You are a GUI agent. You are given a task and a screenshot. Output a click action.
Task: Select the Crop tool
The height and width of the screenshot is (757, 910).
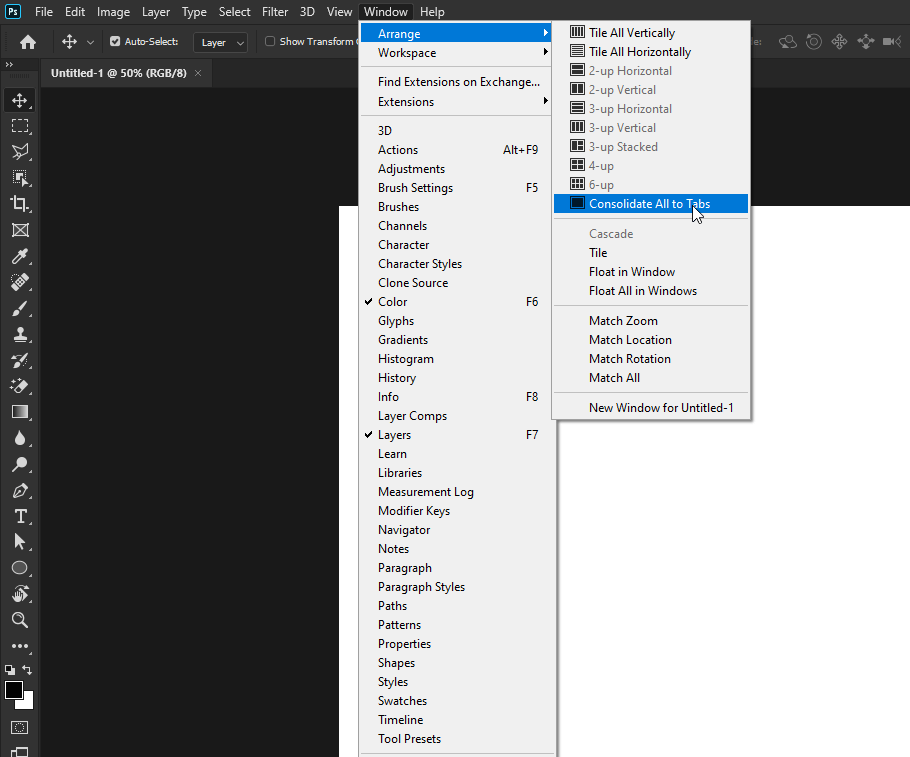click(20, 202)
